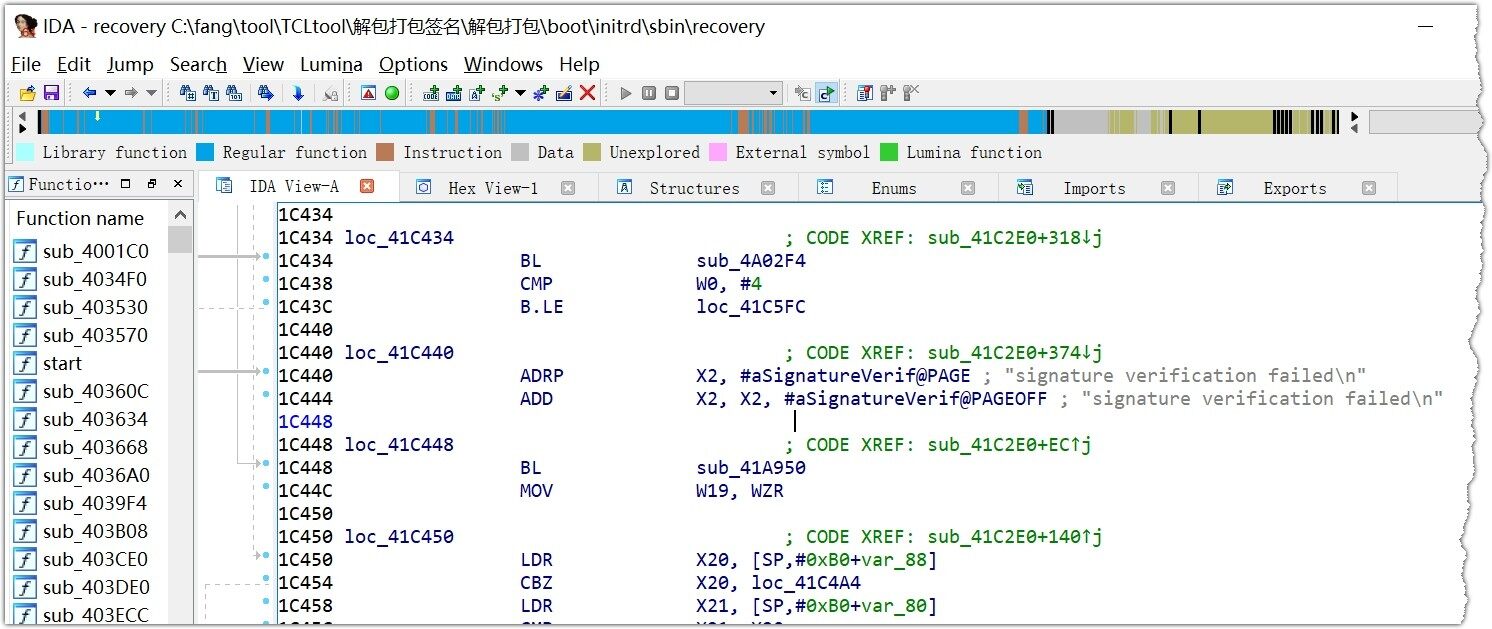Click the Regular function blue legend swatch
Screen dimensions: 1492x629
205,153
